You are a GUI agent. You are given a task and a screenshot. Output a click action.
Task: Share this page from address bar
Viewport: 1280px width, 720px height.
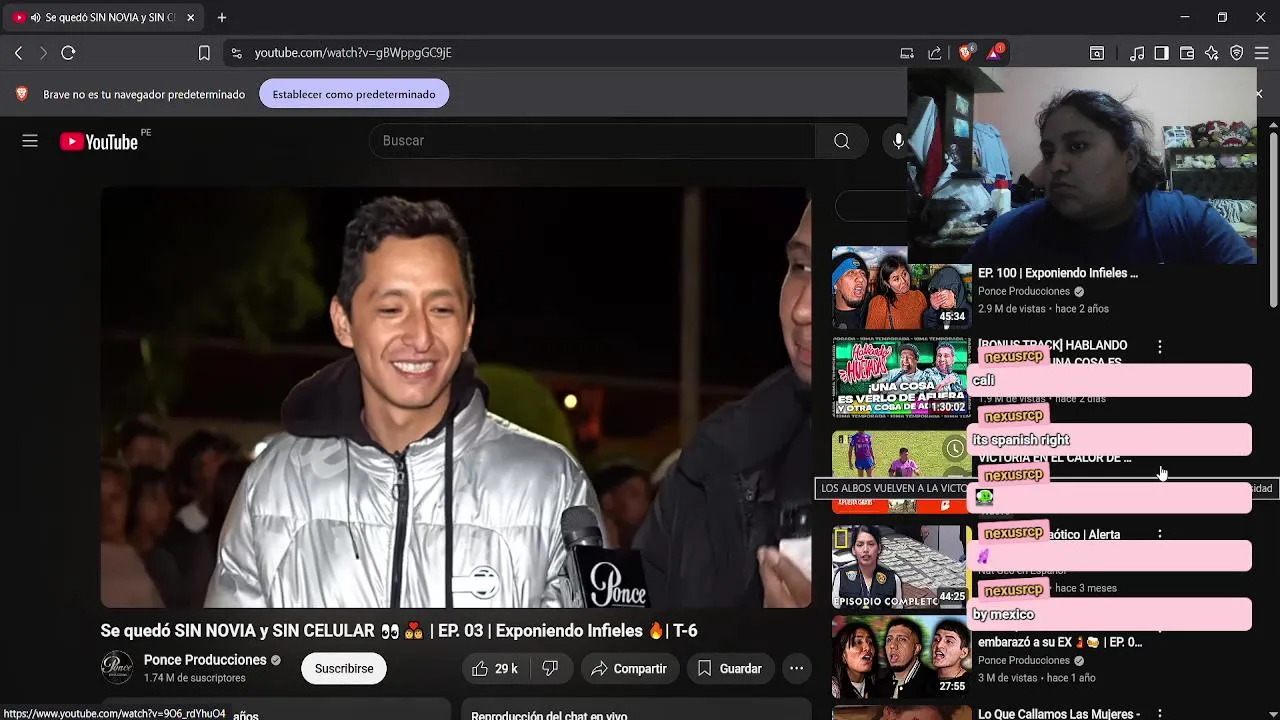[935, 53]
